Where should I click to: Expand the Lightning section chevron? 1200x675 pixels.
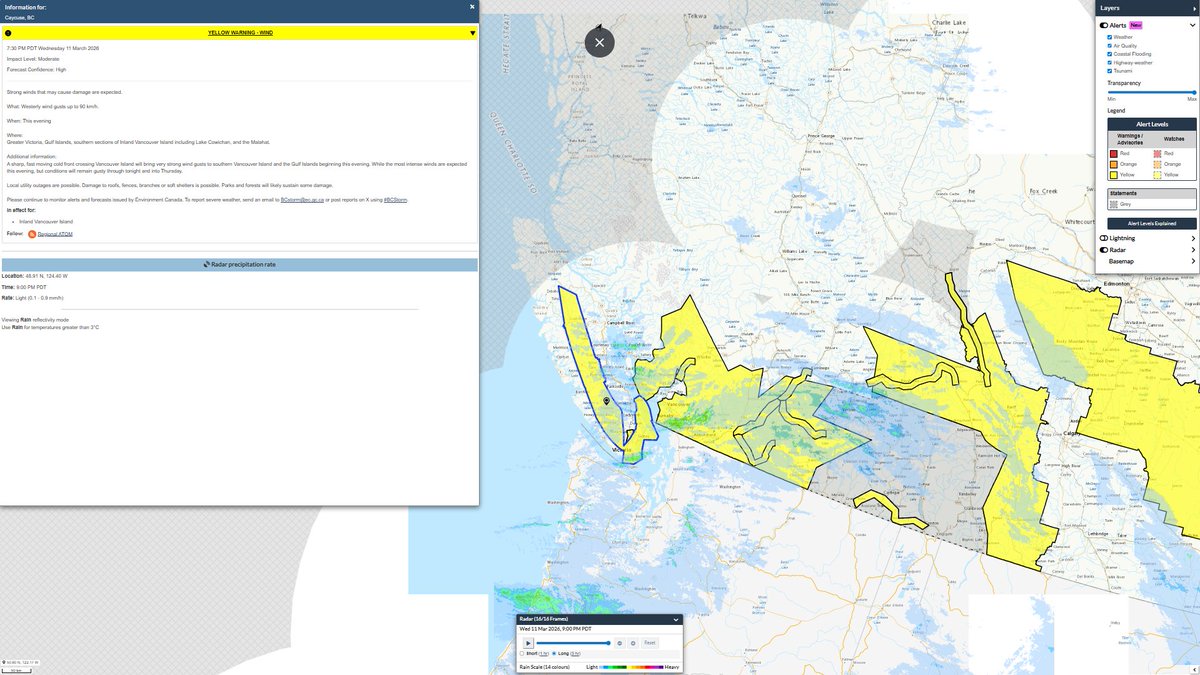(1193, 238)
